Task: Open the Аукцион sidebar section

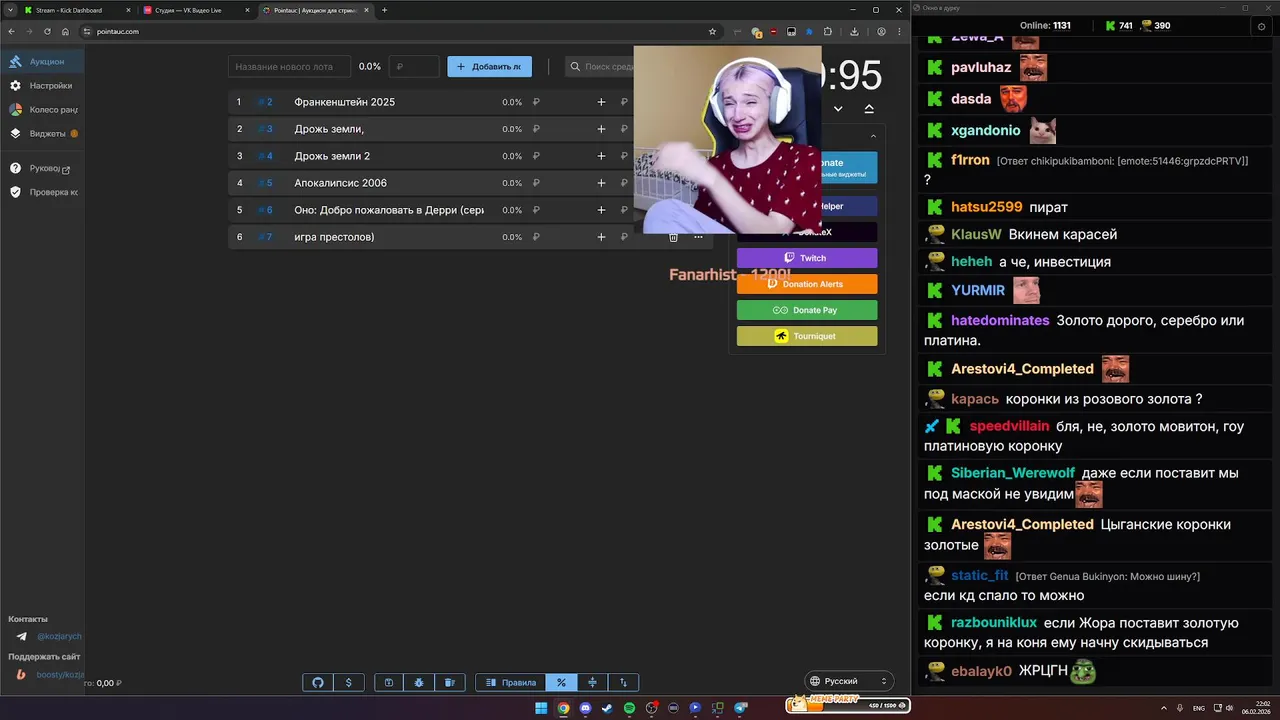Action: 42,62
